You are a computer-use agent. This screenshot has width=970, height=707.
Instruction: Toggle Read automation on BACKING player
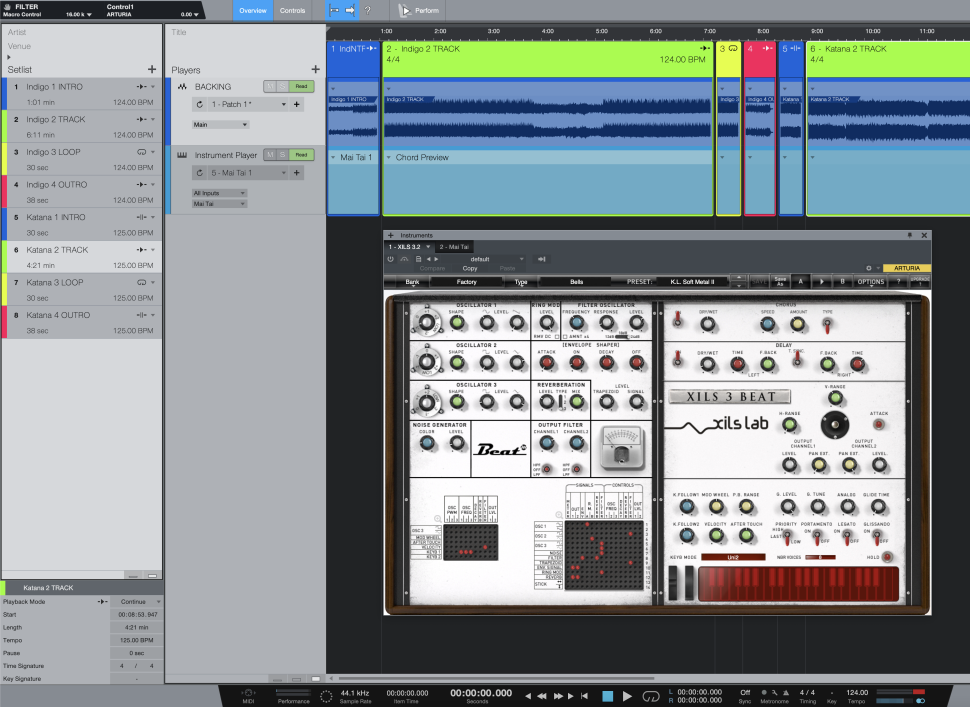click(x=301, y=87)
